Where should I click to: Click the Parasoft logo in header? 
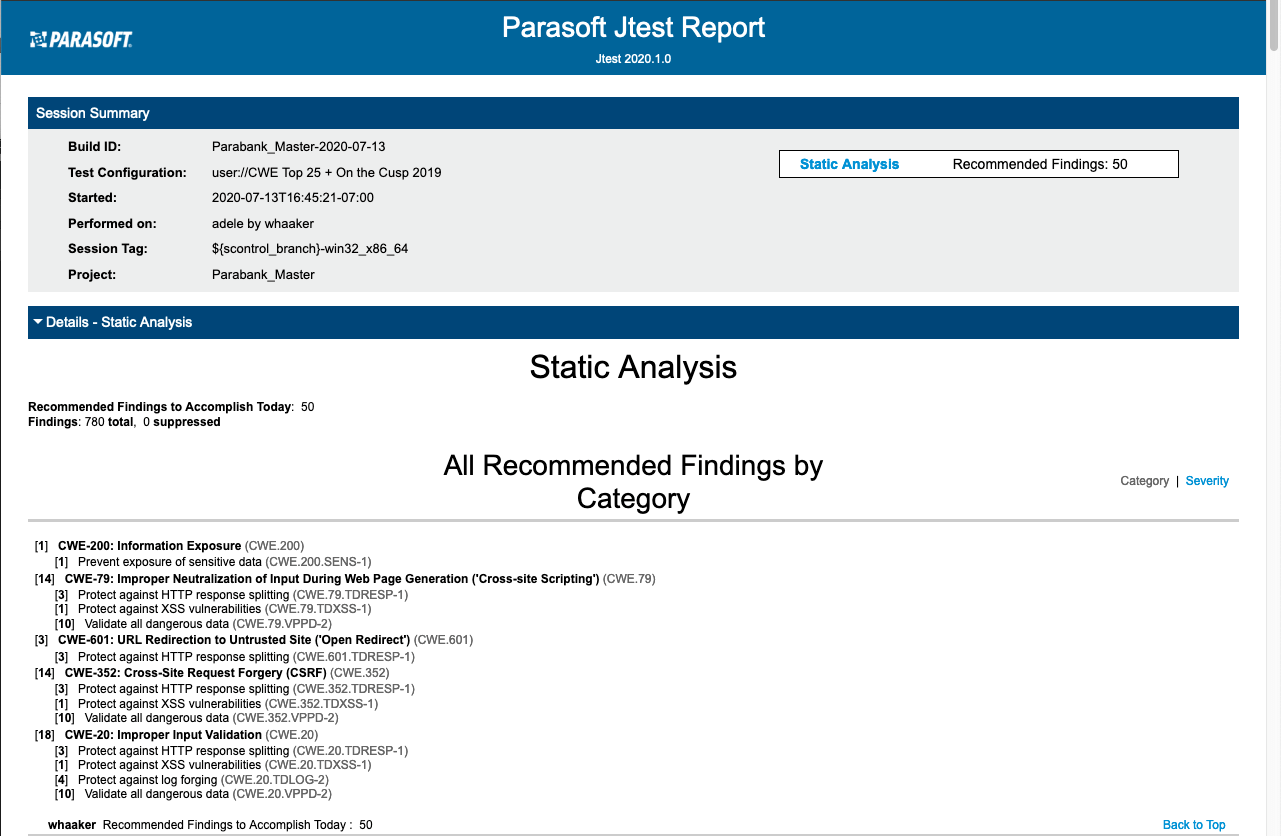[81, 40]
